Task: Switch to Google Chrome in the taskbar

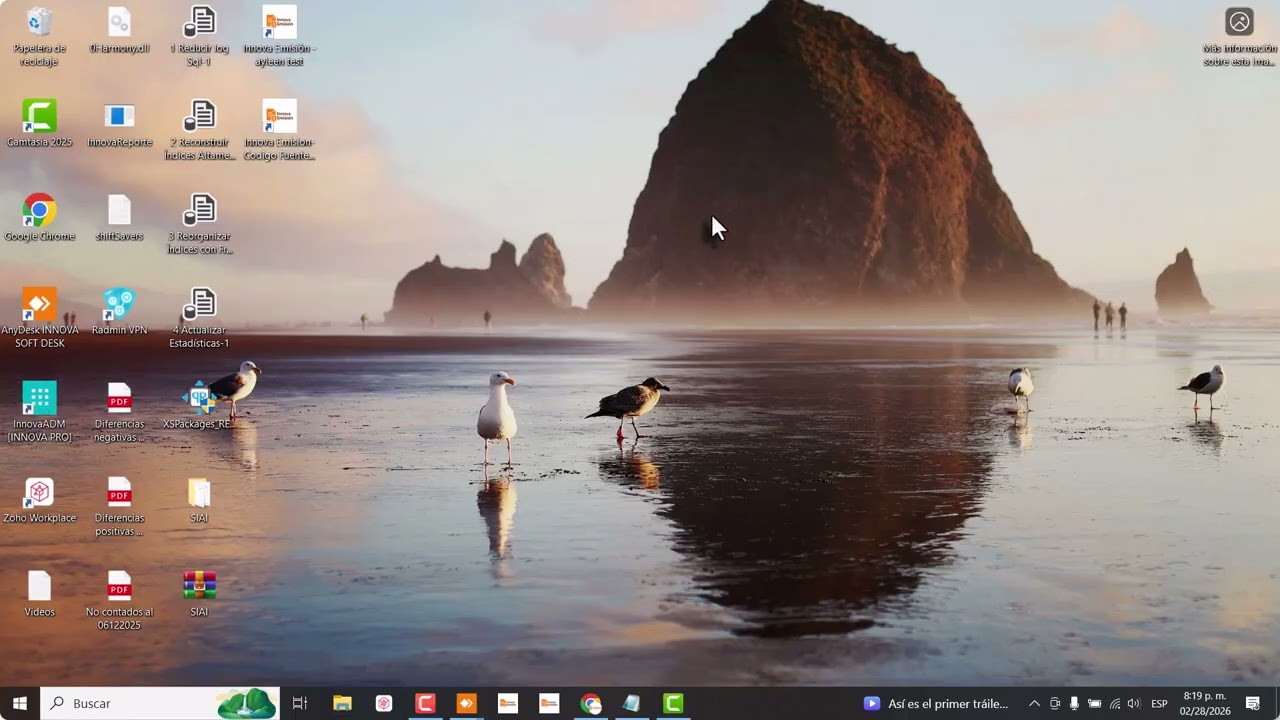Action: point(591,703)
